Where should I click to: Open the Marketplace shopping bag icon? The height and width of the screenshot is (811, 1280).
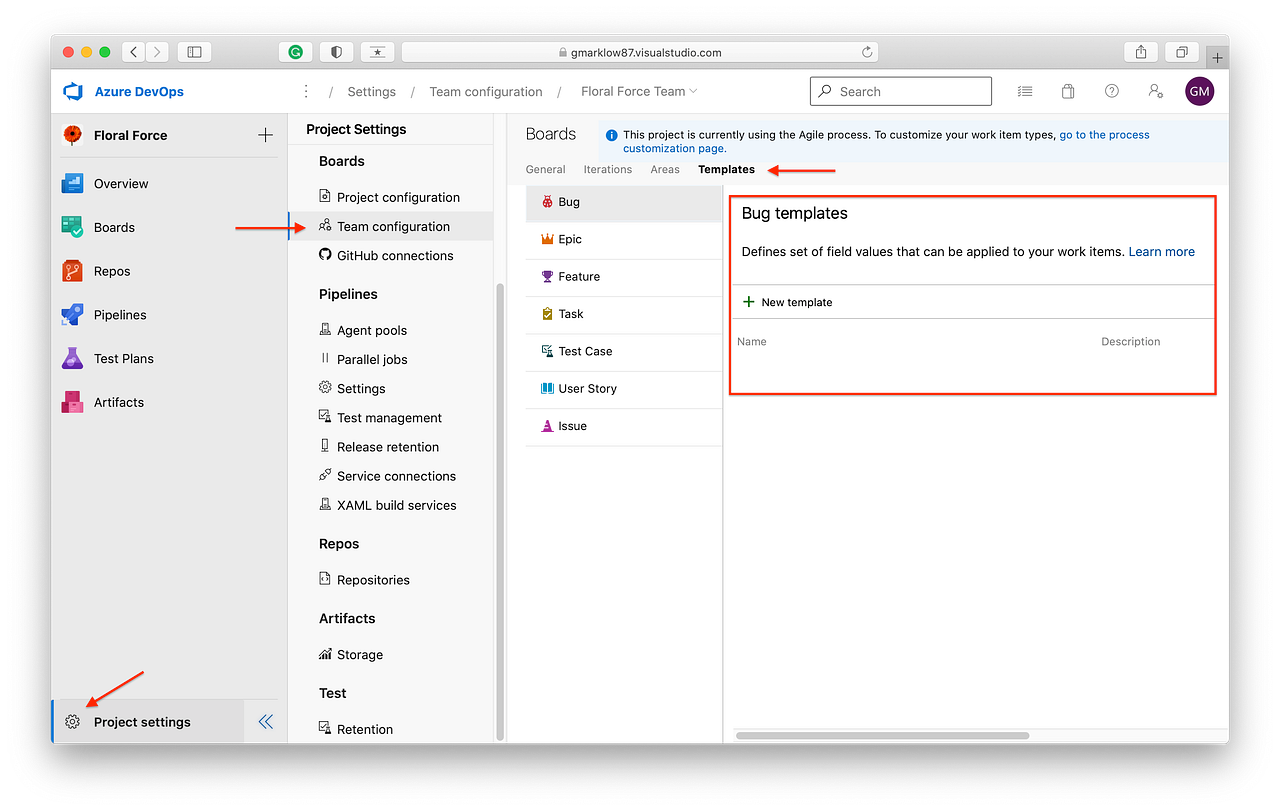tap(1067, 90)
